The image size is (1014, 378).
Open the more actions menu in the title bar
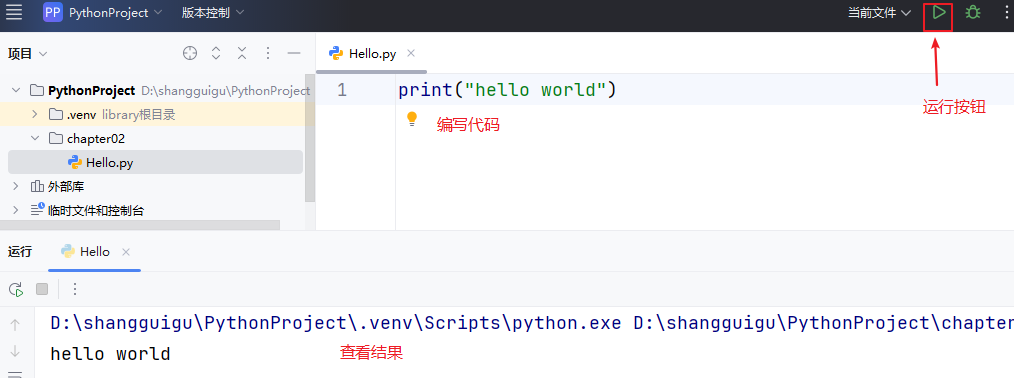tap(1008, 12)
